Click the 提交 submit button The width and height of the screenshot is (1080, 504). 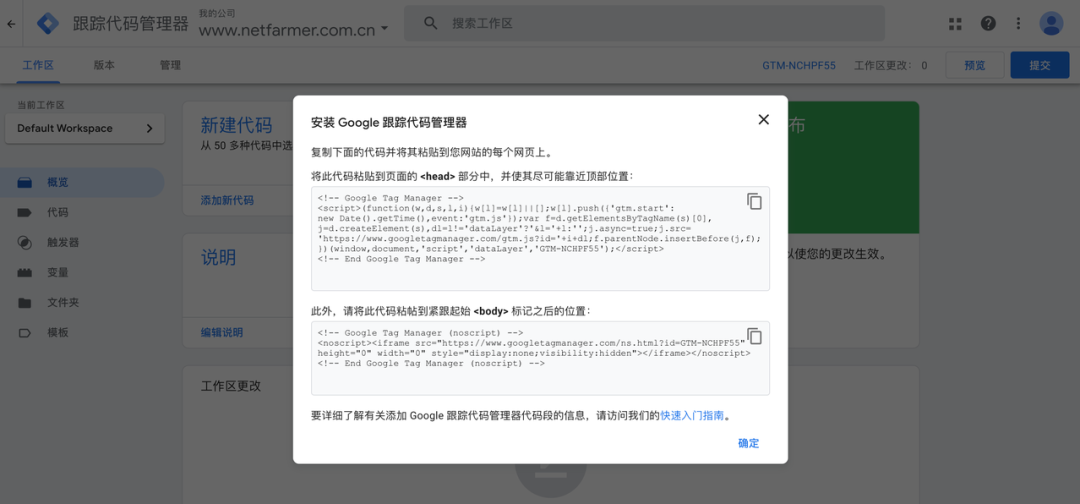pyautogui.click(x=1039, y=65)
